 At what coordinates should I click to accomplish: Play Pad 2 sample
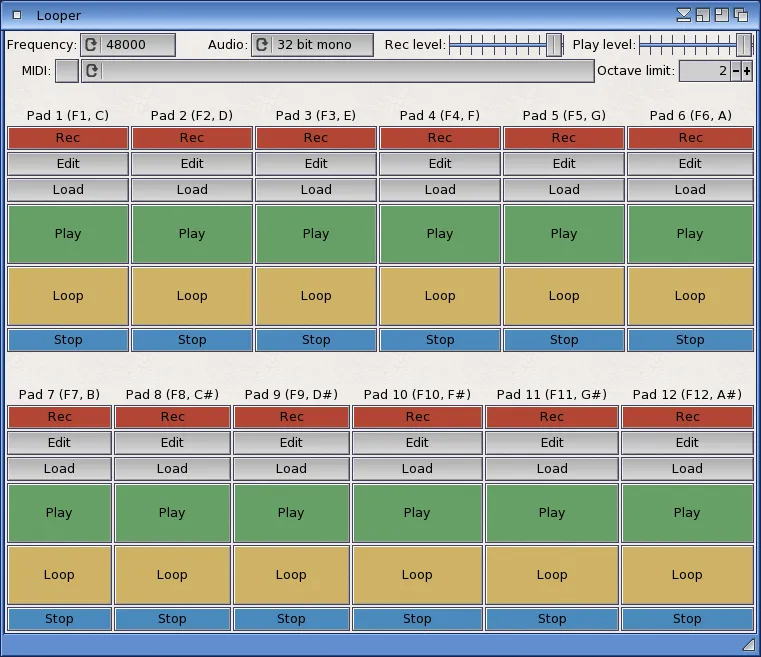point(192,234)
